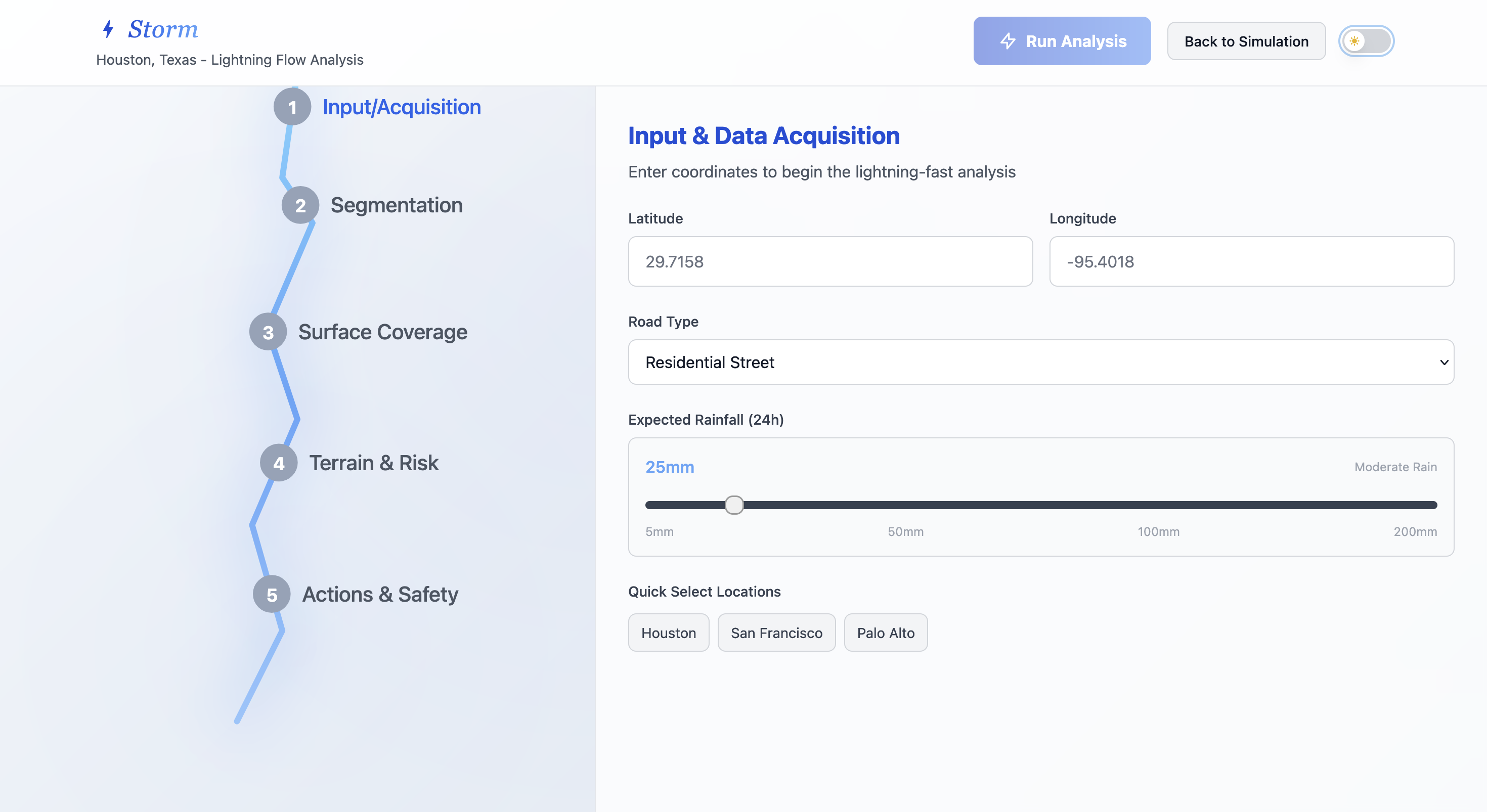Choose Houston quick select location
Image resolution: width=1487 pixels, height=812 pixels.
pyautogui.click(x=668, y=633)
